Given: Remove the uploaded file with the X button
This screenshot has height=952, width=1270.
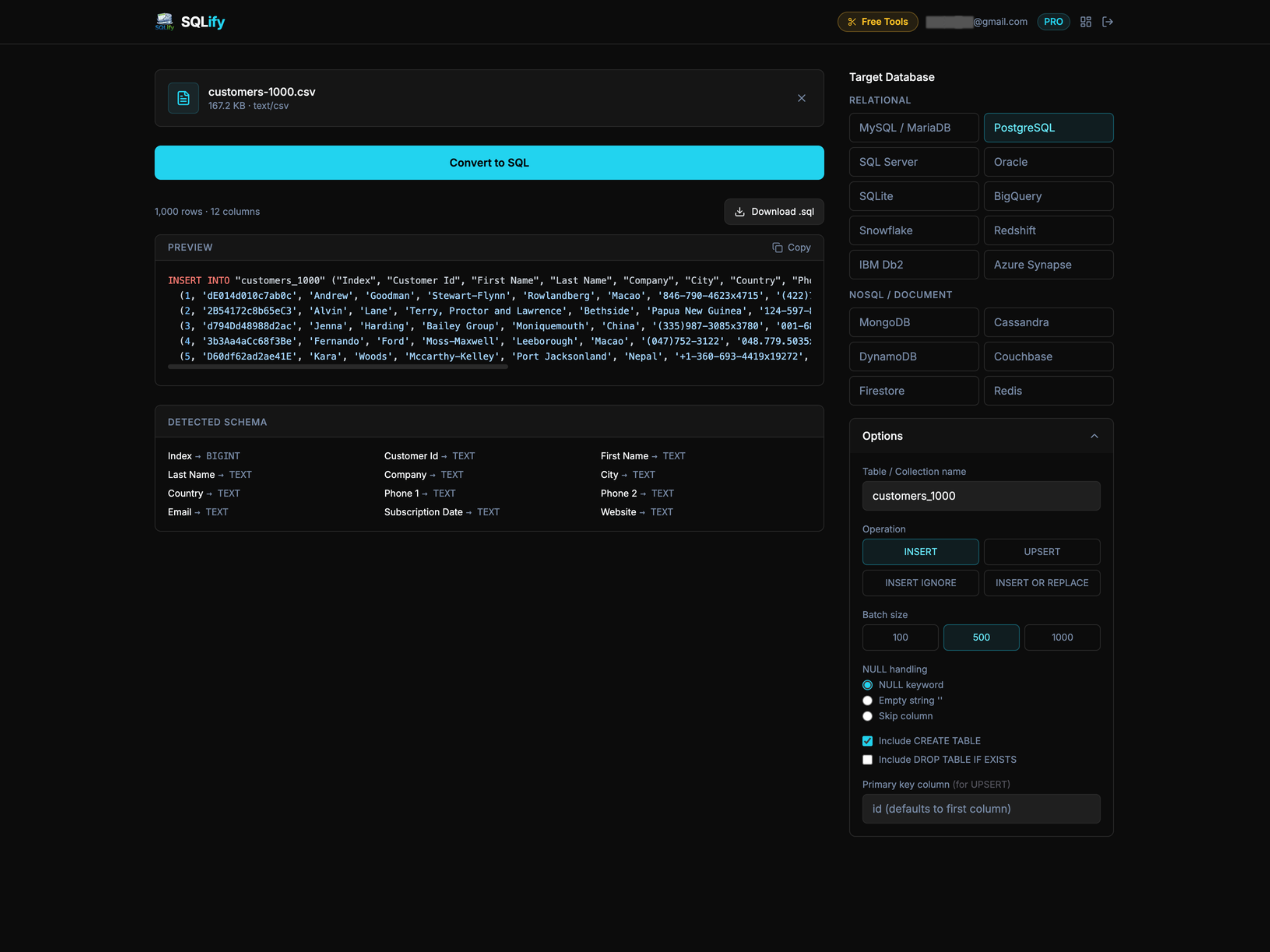Looking at the screenshot, I should (801, 98).
